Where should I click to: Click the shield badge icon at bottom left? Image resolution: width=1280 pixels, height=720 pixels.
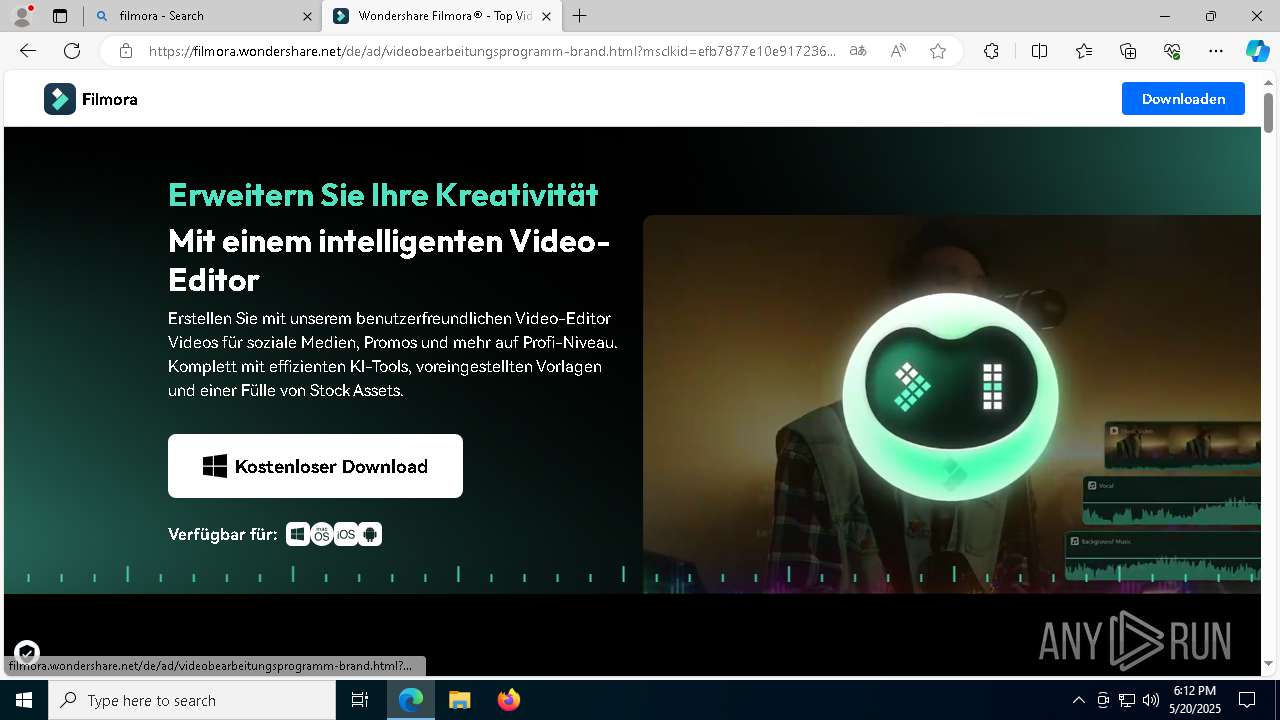(27, 654)
